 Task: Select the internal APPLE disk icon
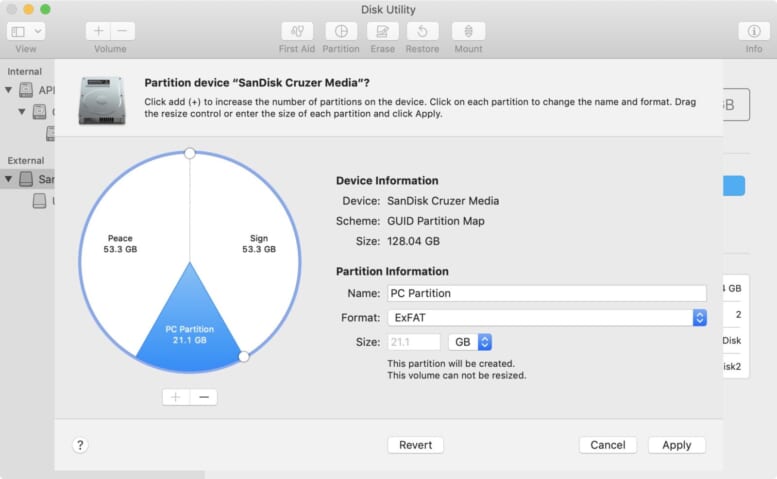coord(26,90)
